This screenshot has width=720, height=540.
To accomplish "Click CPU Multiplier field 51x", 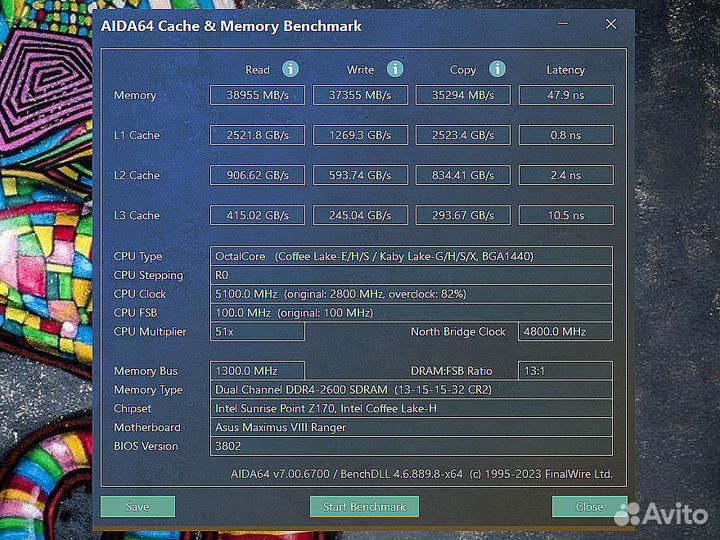I will (257, 331).
